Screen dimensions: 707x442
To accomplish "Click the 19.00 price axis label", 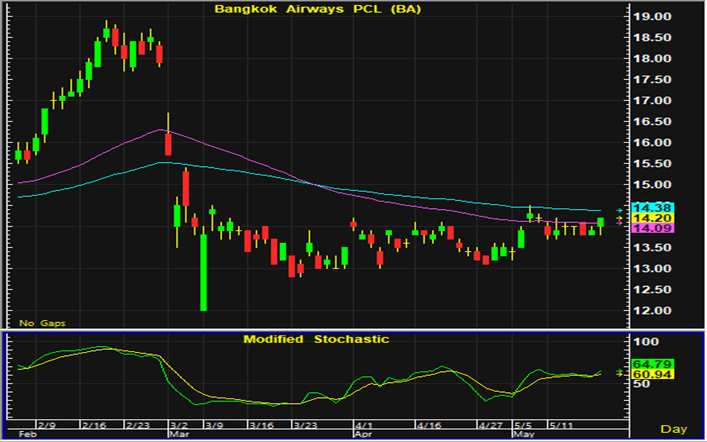I will [x=652, y=17].
